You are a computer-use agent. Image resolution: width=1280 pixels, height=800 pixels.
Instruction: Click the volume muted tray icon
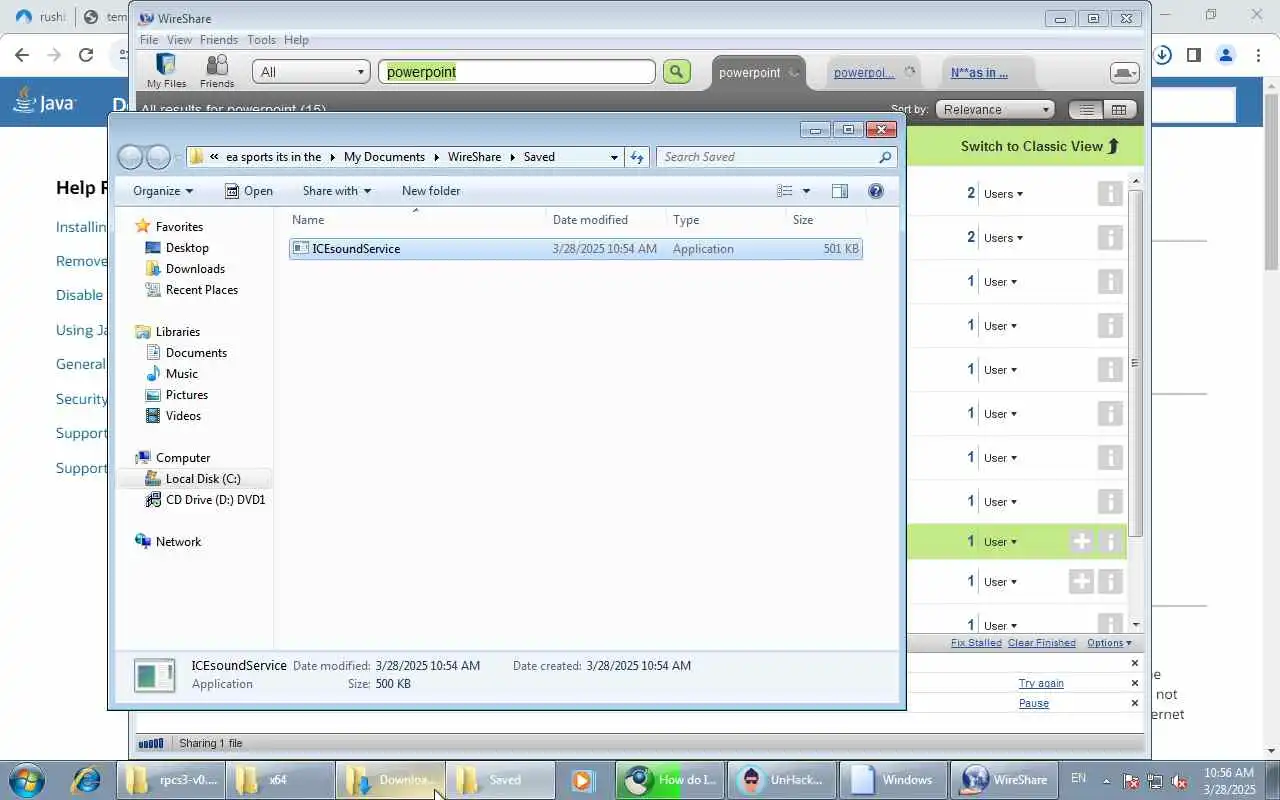1180,780
